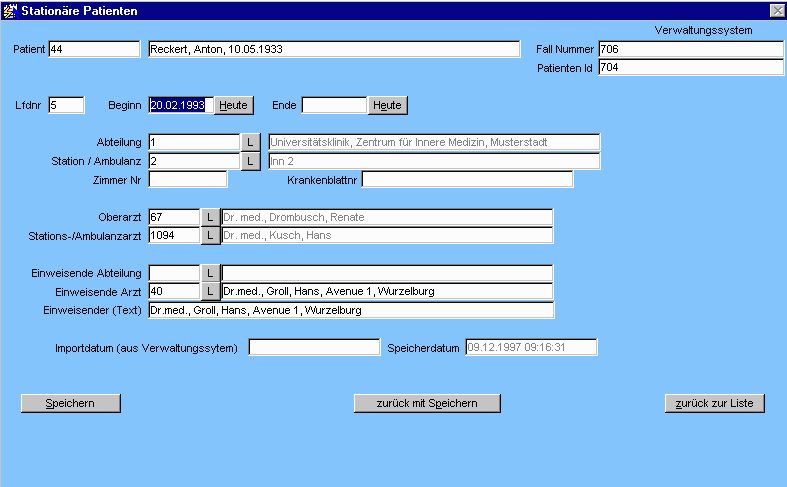787x487 pixels.
Task: Open lookup list for Abteilung
Action: pos(251,142)
